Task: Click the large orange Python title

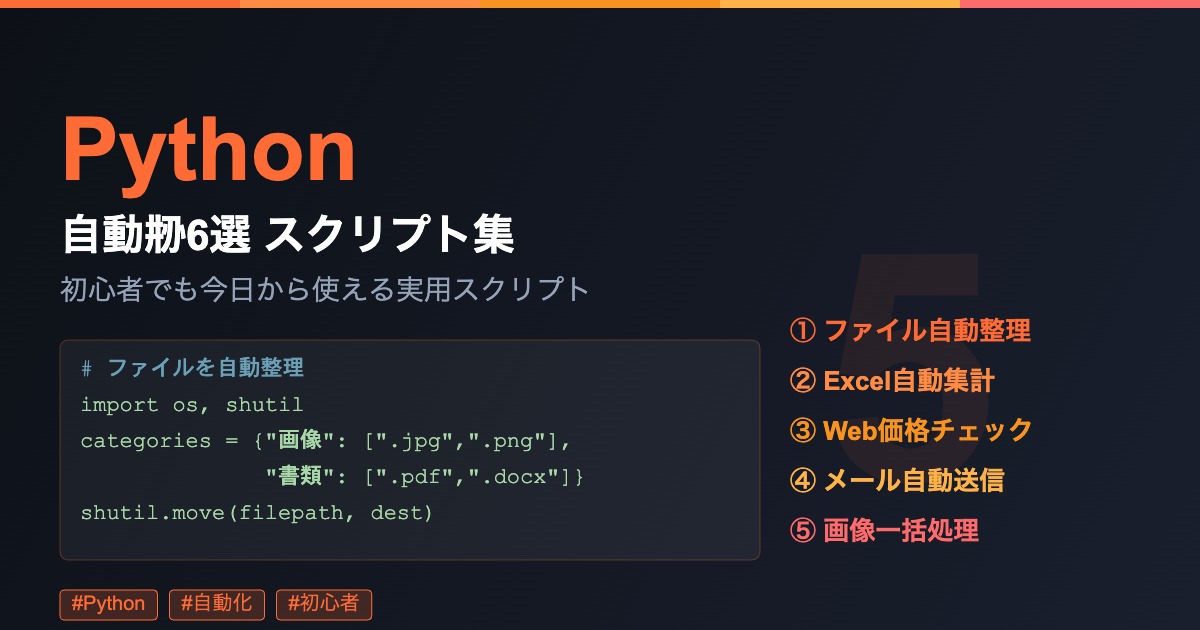Action: point(209,151)
